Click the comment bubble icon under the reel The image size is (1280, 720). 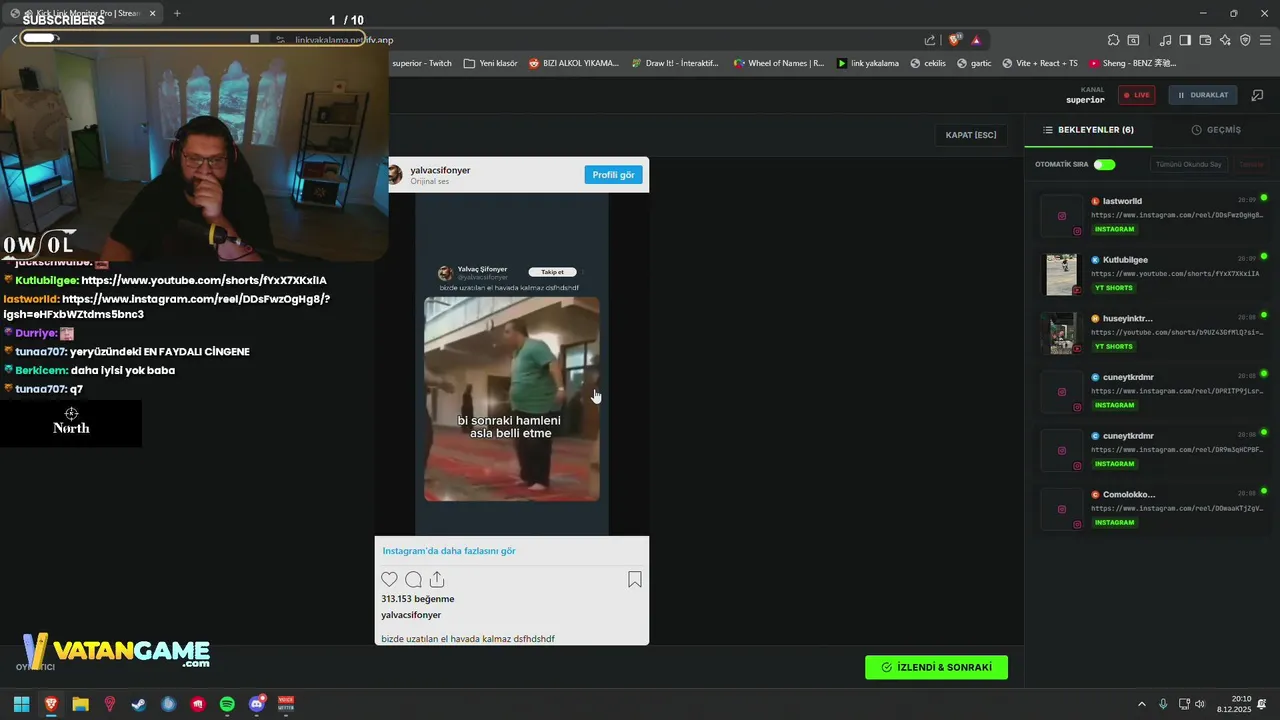pos(413,579)
